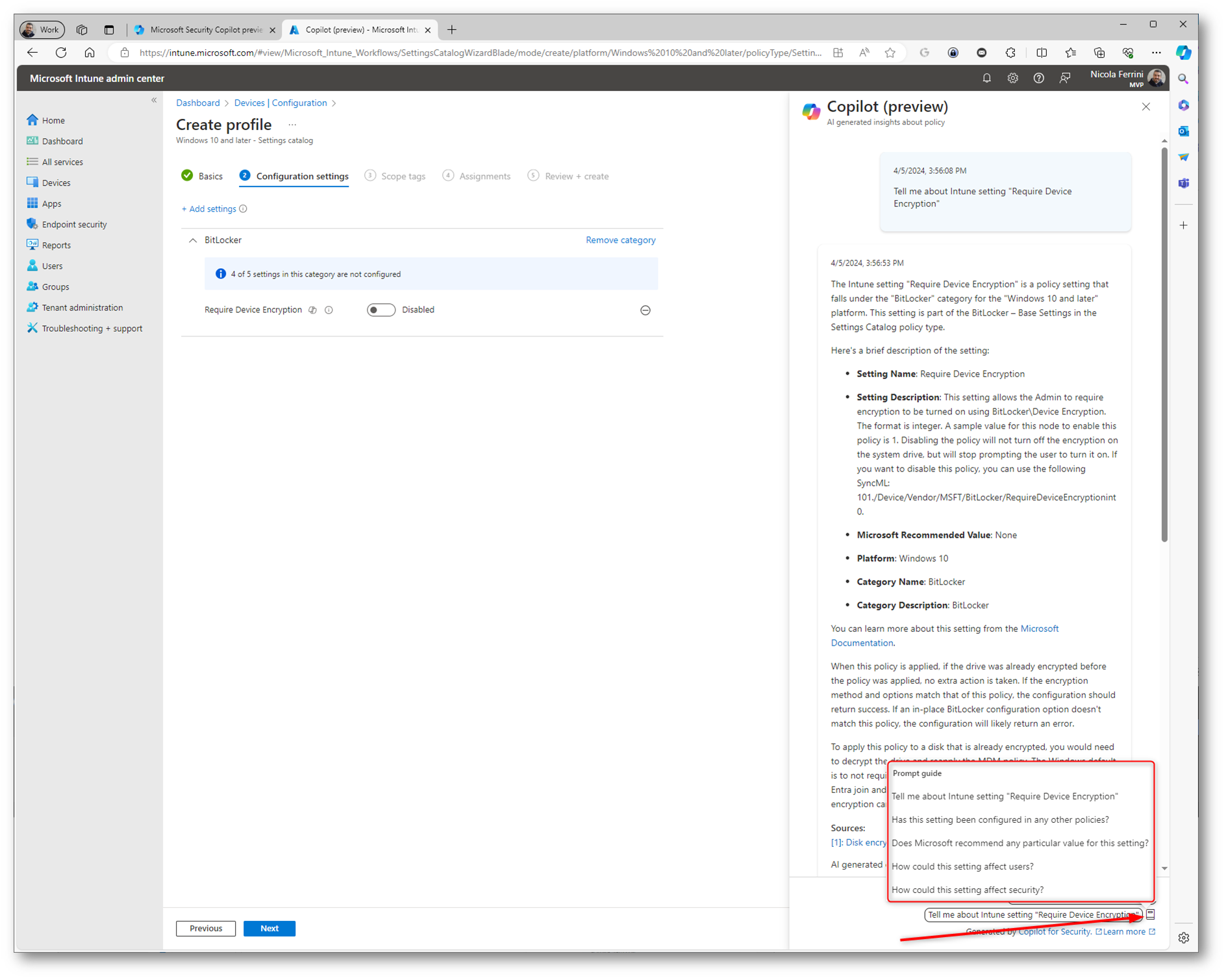This screenshot has height=980, width=1226.
Task: Select Scope tags wizard step
Action: (395, 176)
